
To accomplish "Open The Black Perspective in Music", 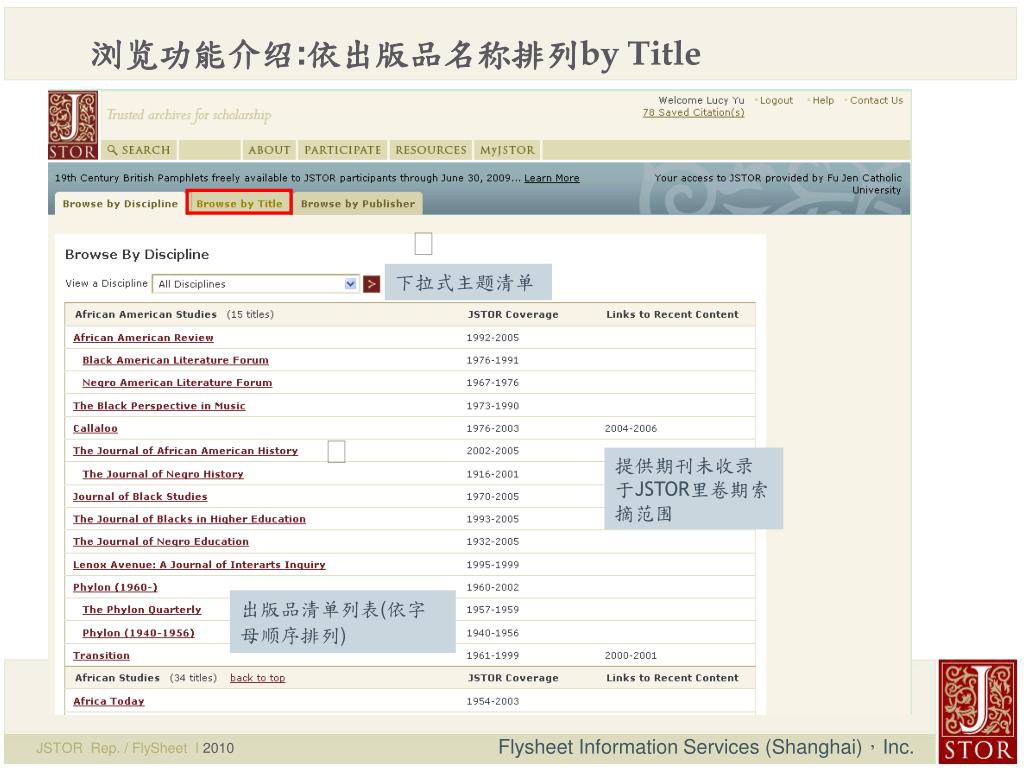I will coord(159,406).
